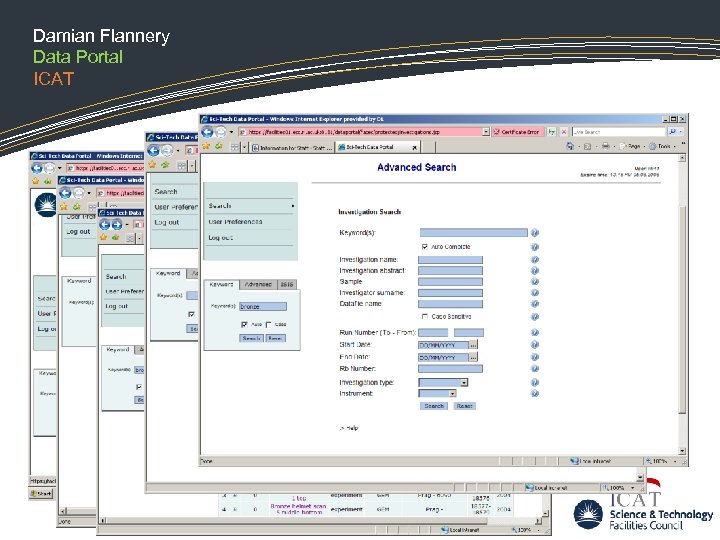Click the Refresh icon next to Certificate Error

[551, 132]
